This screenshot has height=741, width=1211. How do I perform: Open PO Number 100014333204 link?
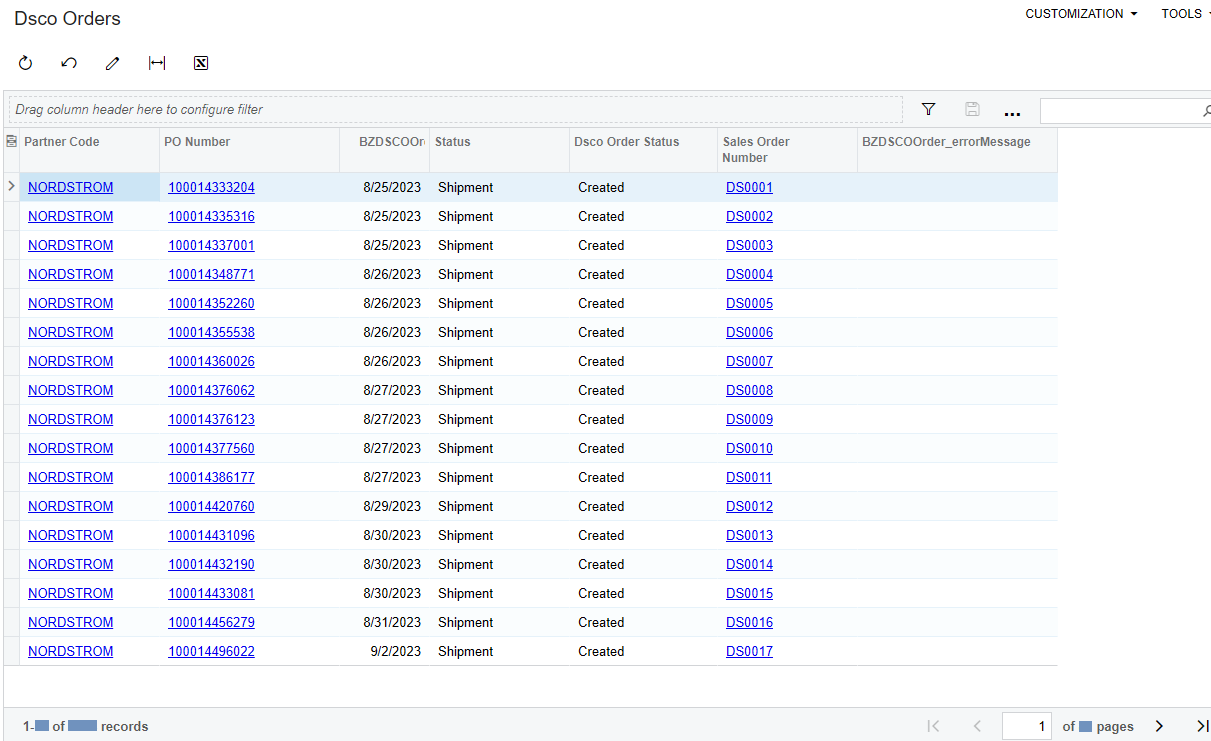(211, 187)
